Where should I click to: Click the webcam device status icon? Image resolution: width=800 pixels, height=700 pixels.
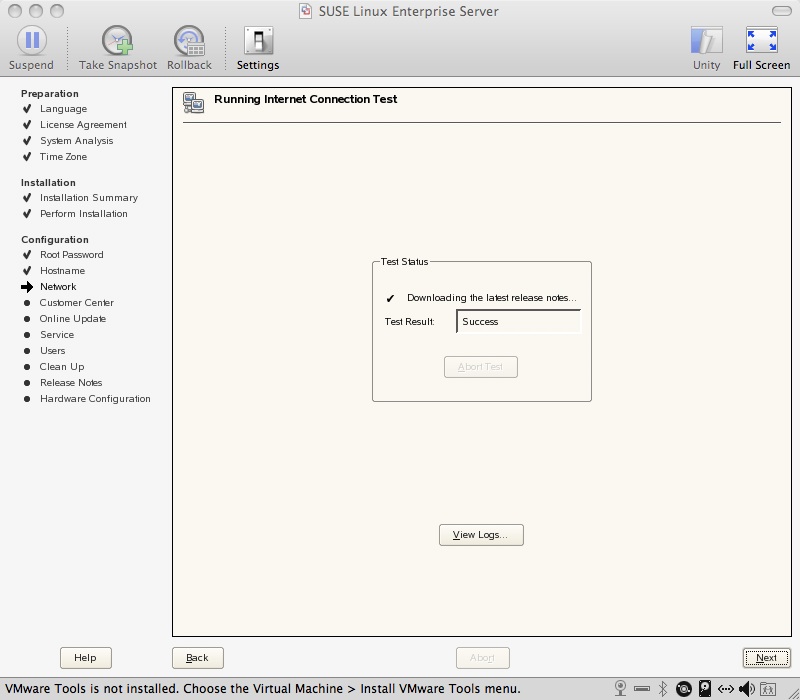(x=620, y=688)
